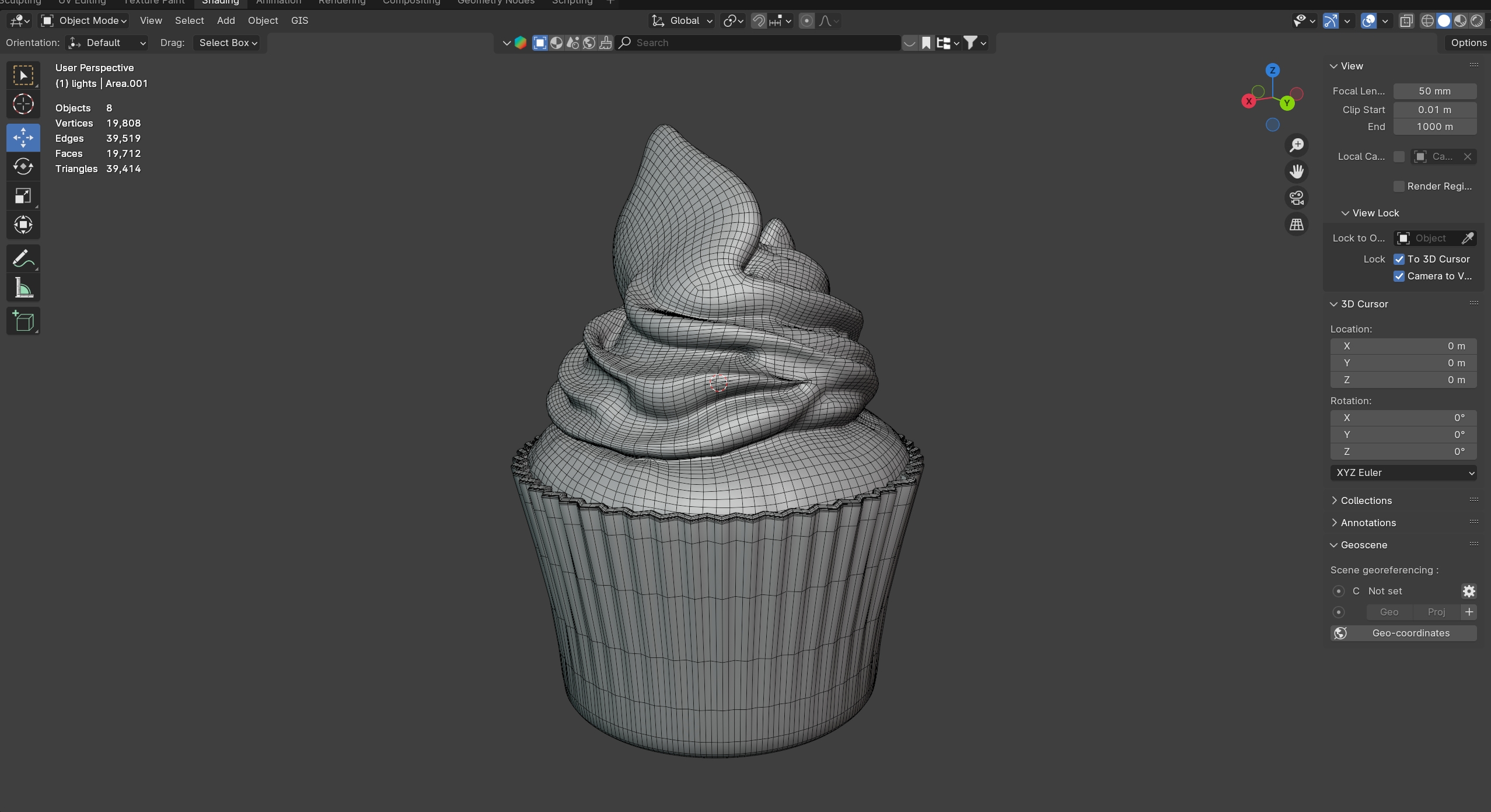Viewport: 1491px width, 812px height.
Task: Select the Add Cube tool
Action: pos(23,321)
